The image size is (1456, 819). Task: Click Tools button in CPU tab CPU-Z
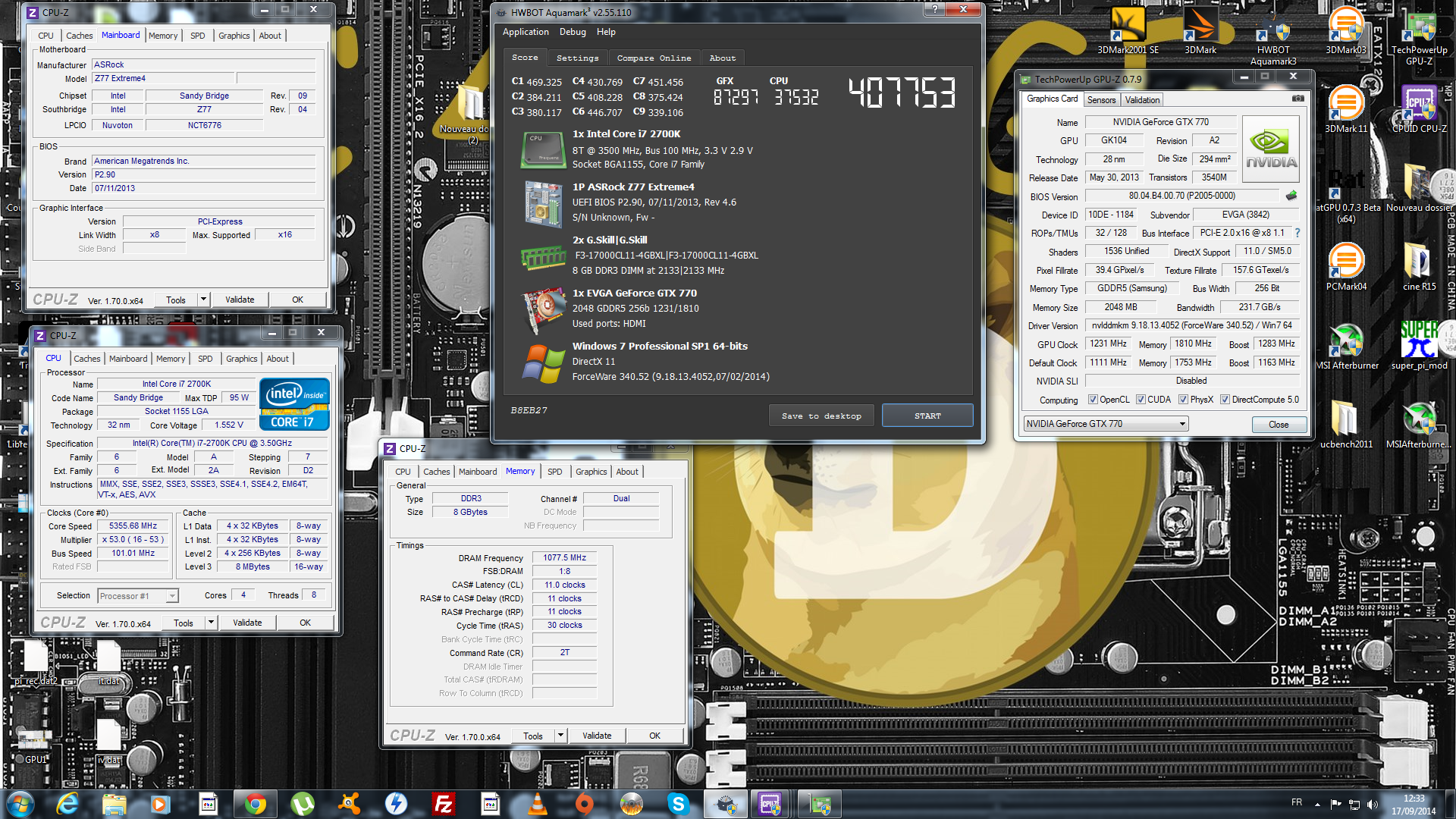pos(184,623)
